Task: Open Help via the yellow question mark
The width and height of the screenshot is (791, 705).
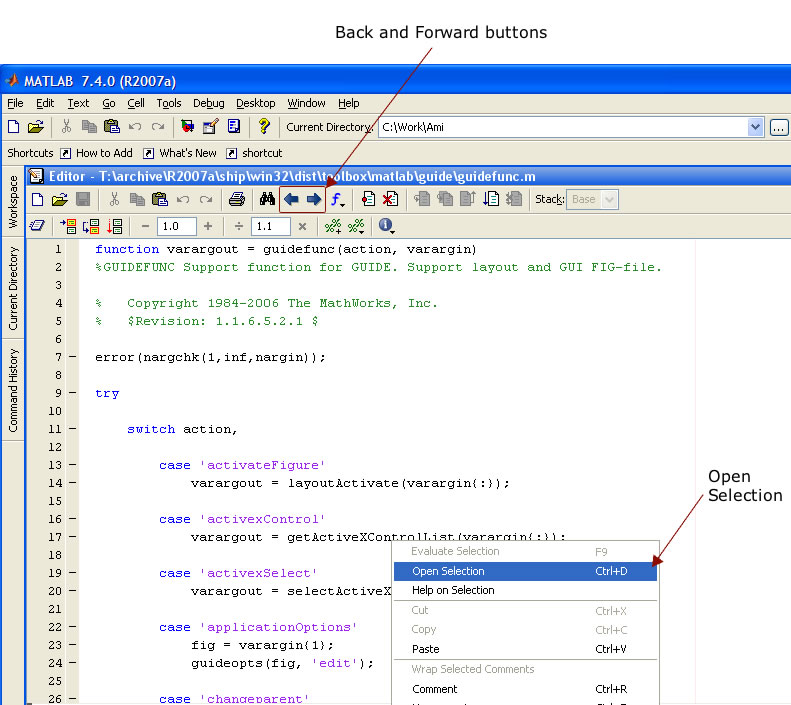Action: point(264,127)
